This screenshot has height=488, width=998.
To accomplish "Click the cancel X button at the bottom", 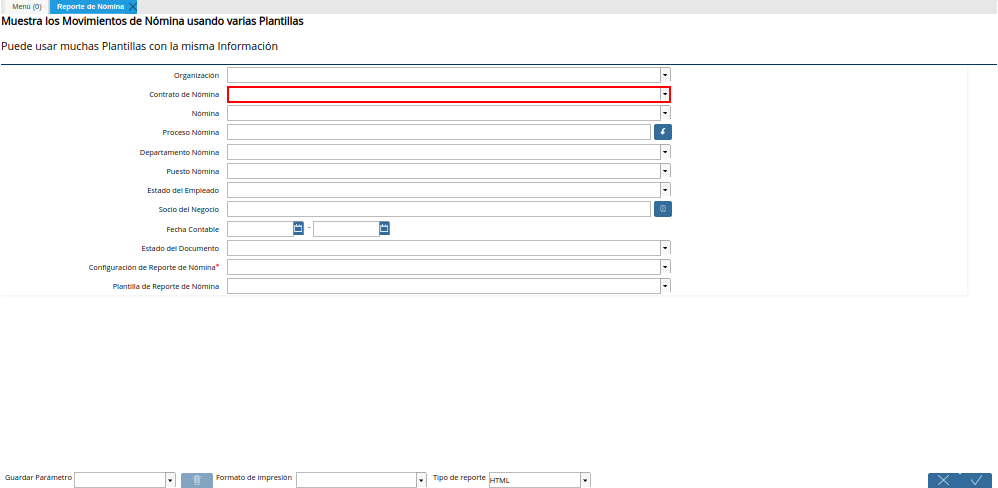I will coord(943,480).
